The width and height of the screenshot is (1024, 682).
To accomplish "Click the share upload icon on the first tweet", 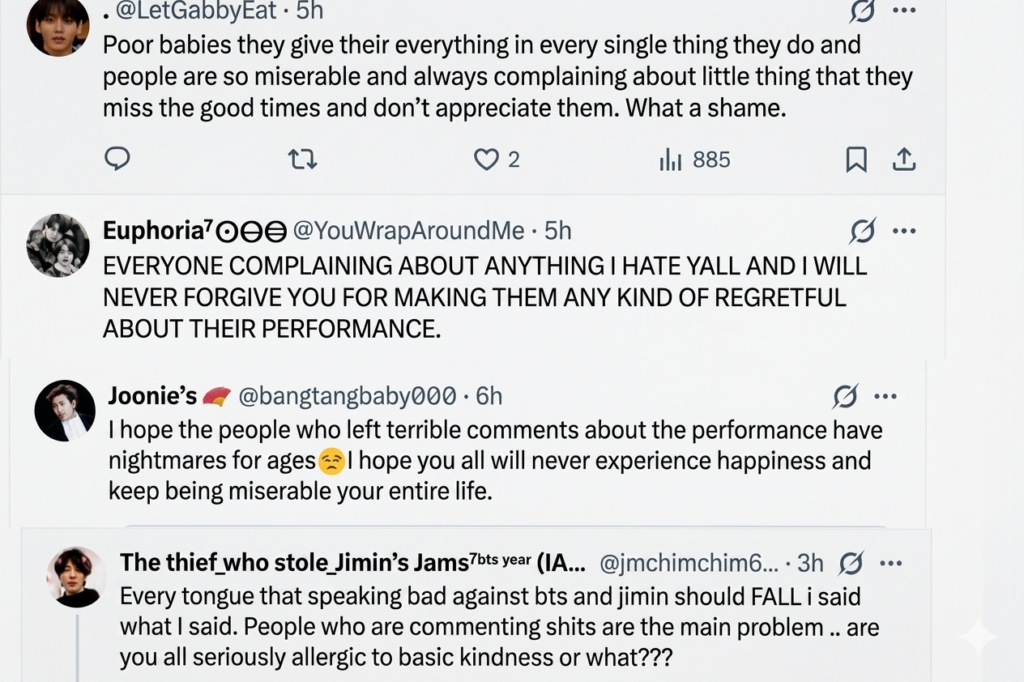I will coord(906,158).
